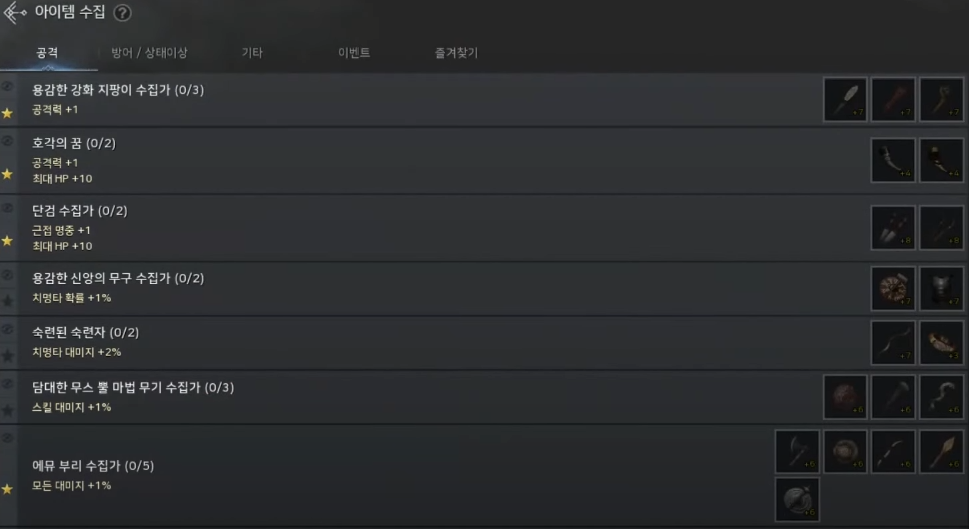Toggle favorite star for 용감한 신앙의 무구 수집가
This screenshot has width=969, height=529.
tap(7, 301)
